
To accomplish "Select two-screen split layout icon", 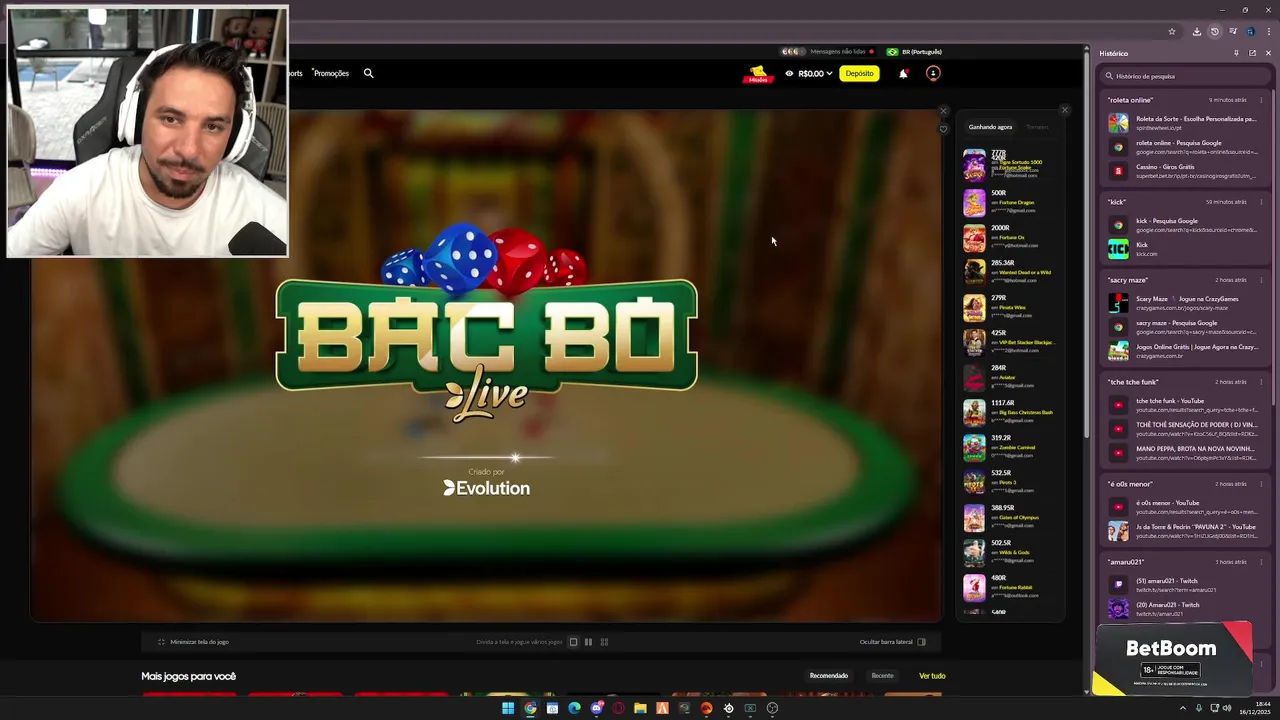I will point(588,642).
